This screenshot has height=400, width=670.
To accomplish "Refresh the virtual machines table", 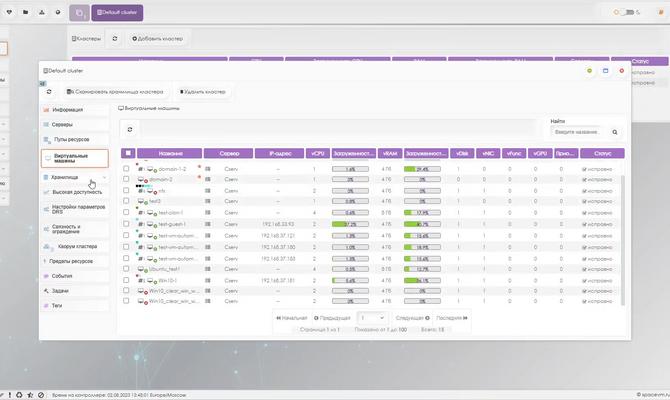I will 130,129.
